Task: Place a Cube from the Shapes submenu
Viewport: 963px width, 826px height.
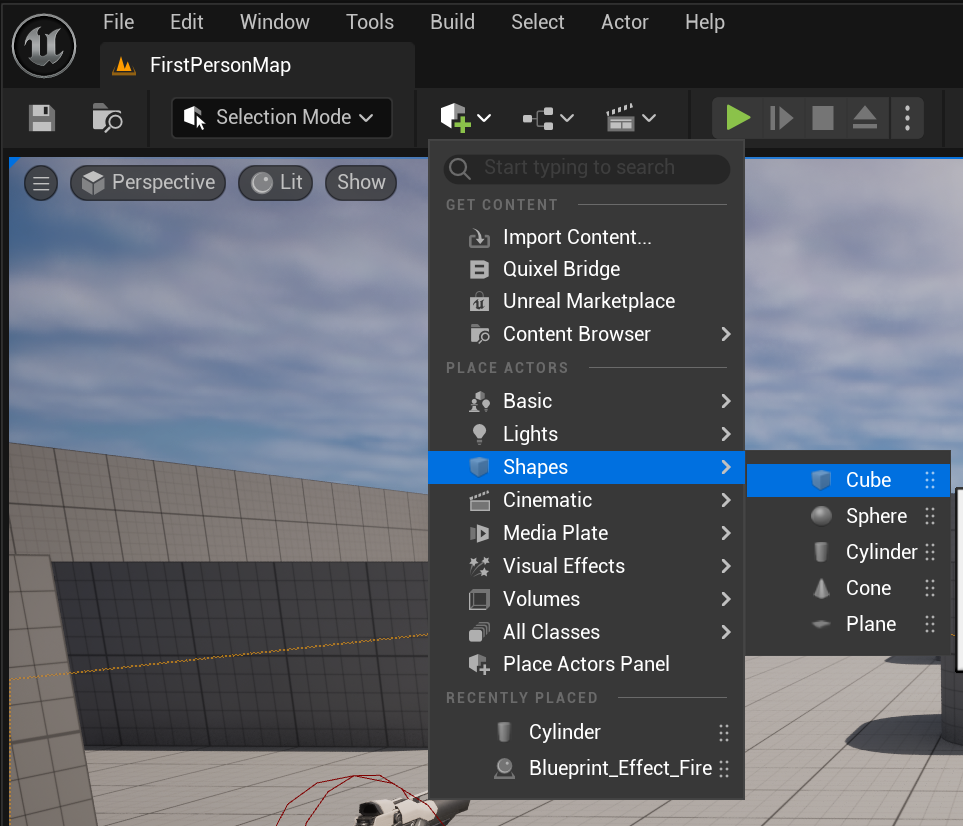Action: pyautogui.click(x=848, y=480)
